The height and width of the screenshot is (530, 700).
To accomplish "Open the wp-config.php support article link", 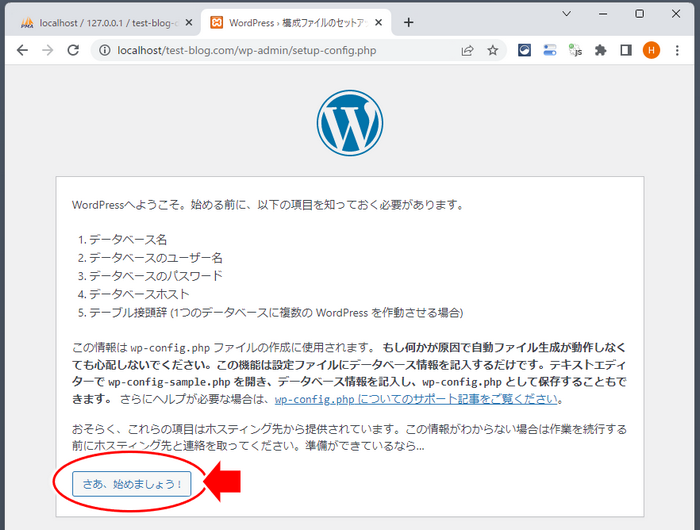I will click(416, 399).
